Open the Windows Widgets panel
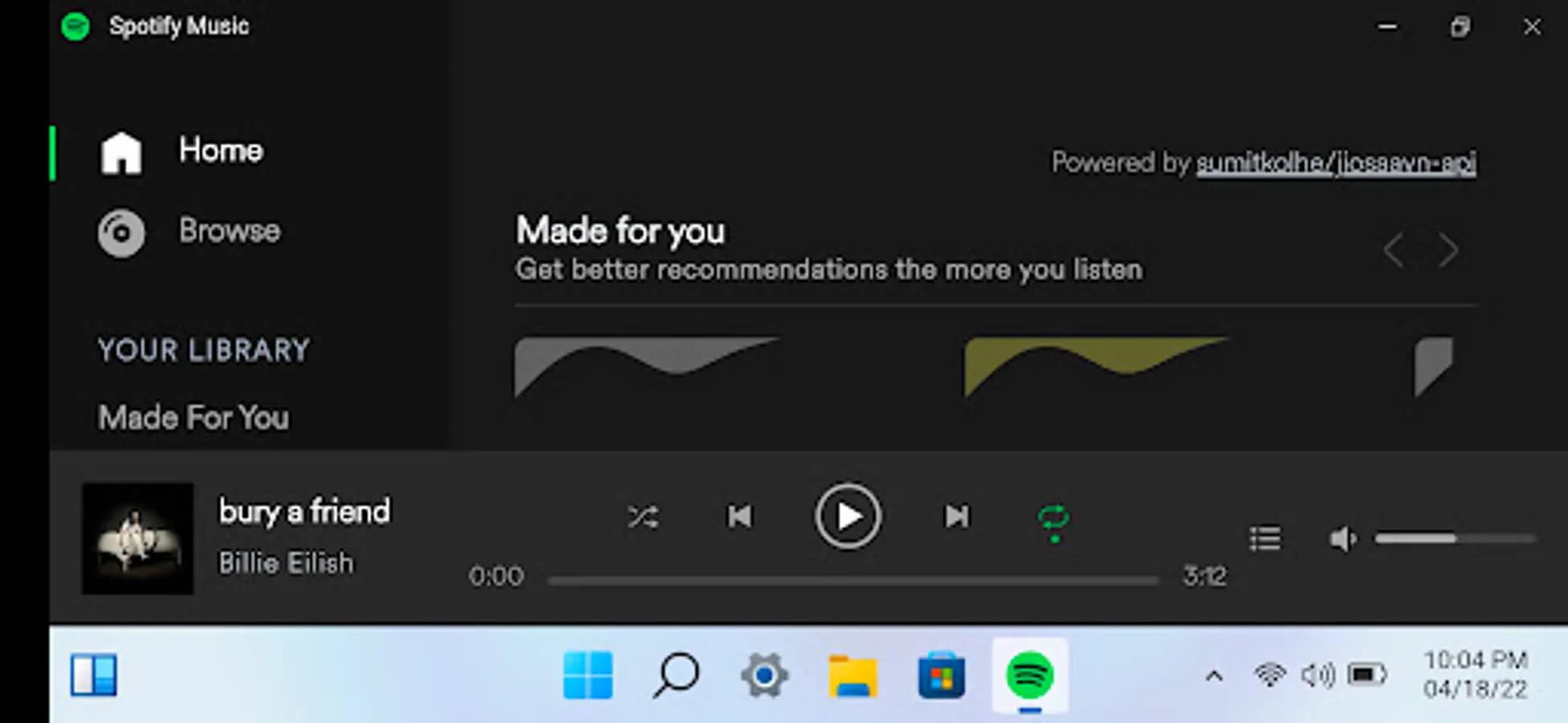 [94, 675]
